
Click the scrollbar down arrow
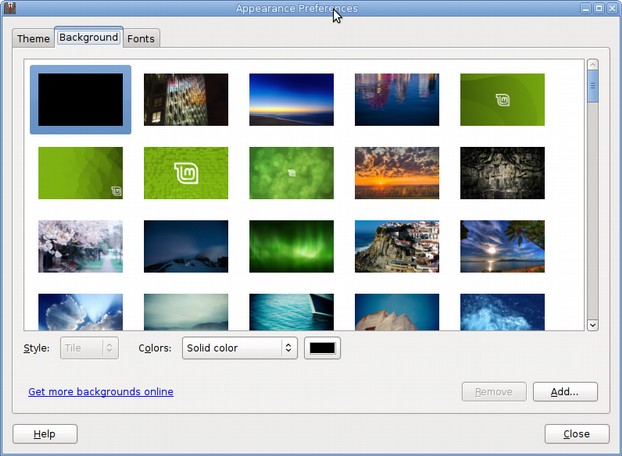coord(593,325)
